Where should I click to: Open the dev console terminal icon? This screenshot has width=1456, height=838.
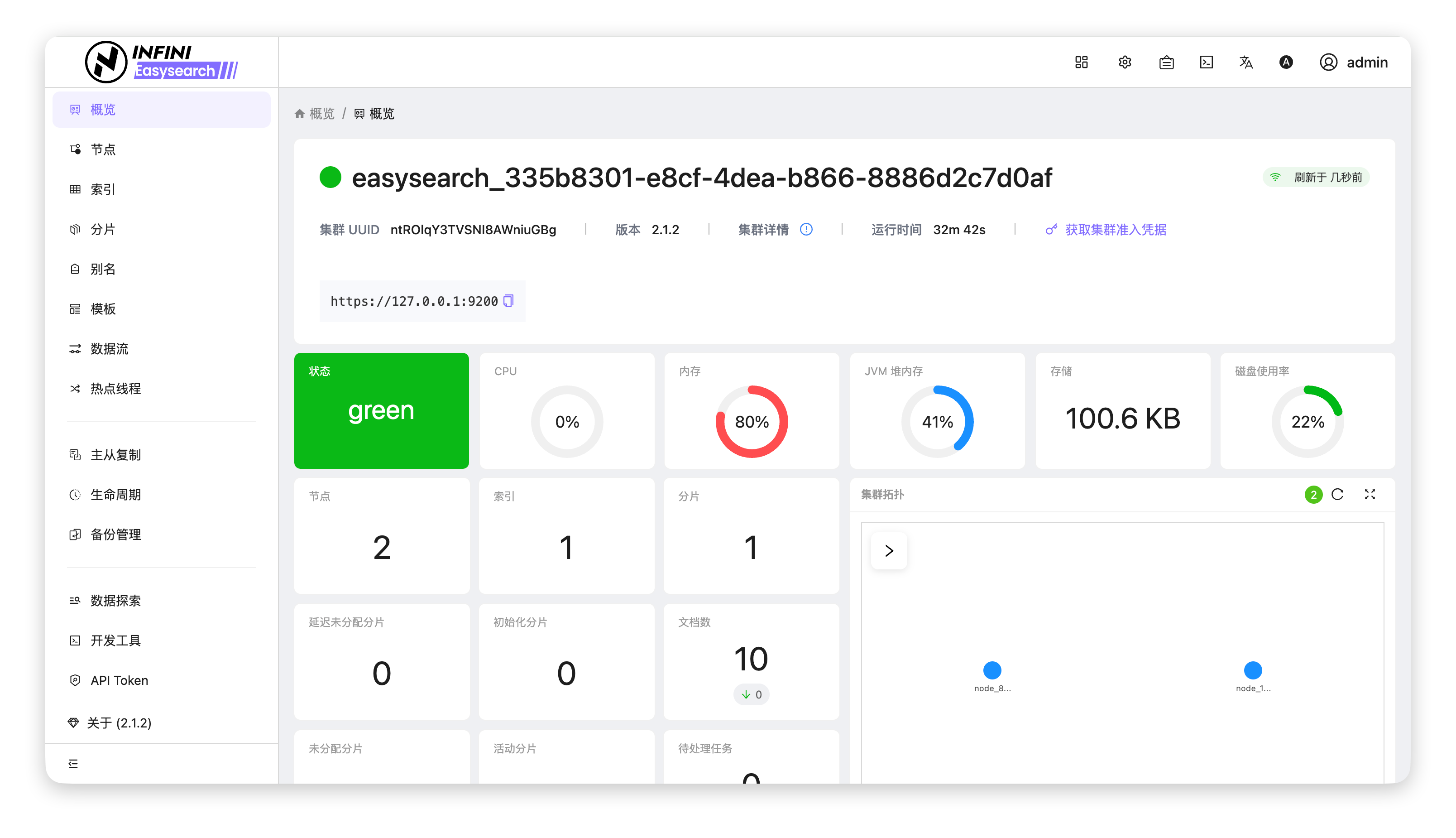(1207, 62)
